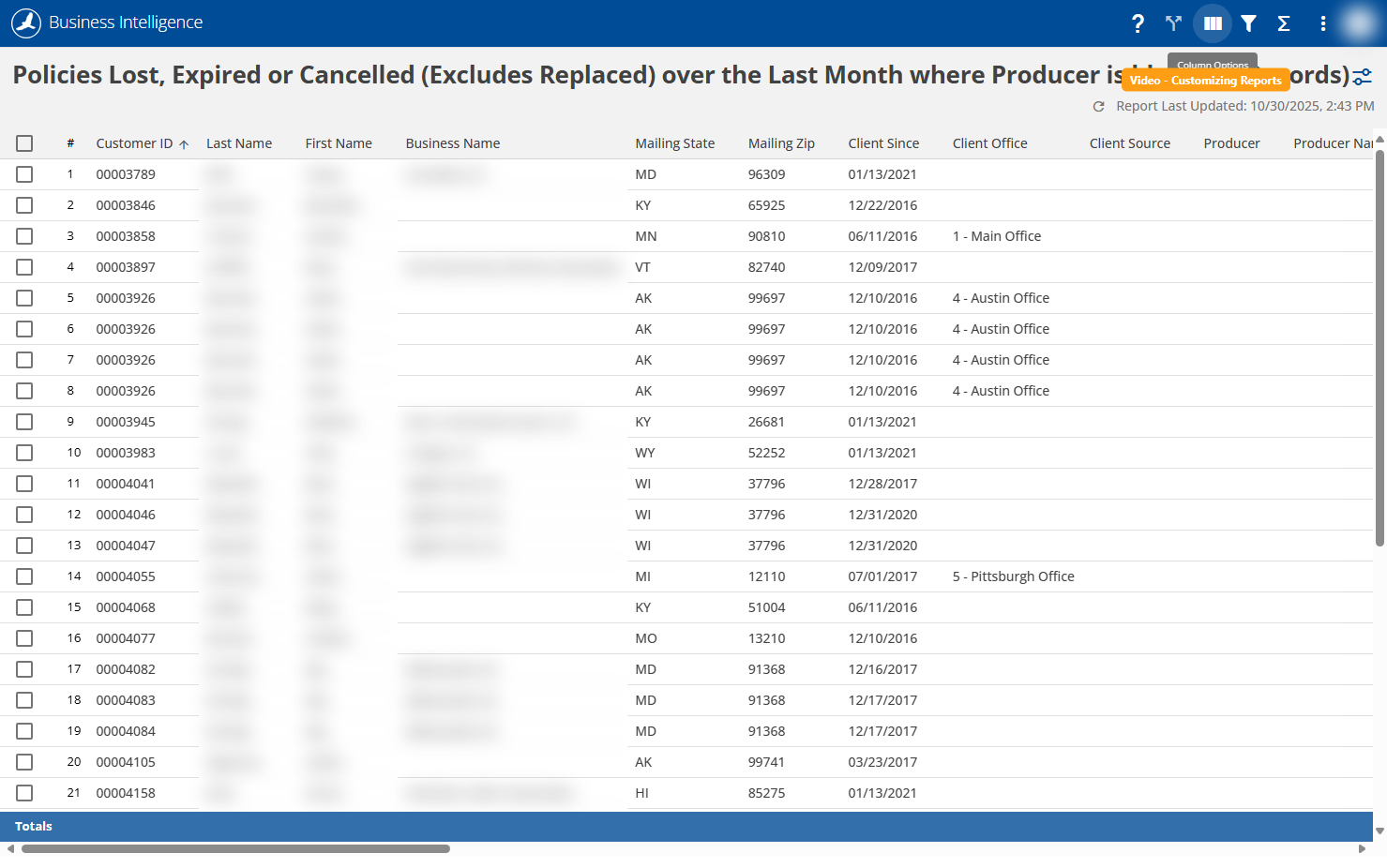Refresh the report with the reload icon
The image size is (1387, 868).
[1098, 107]
